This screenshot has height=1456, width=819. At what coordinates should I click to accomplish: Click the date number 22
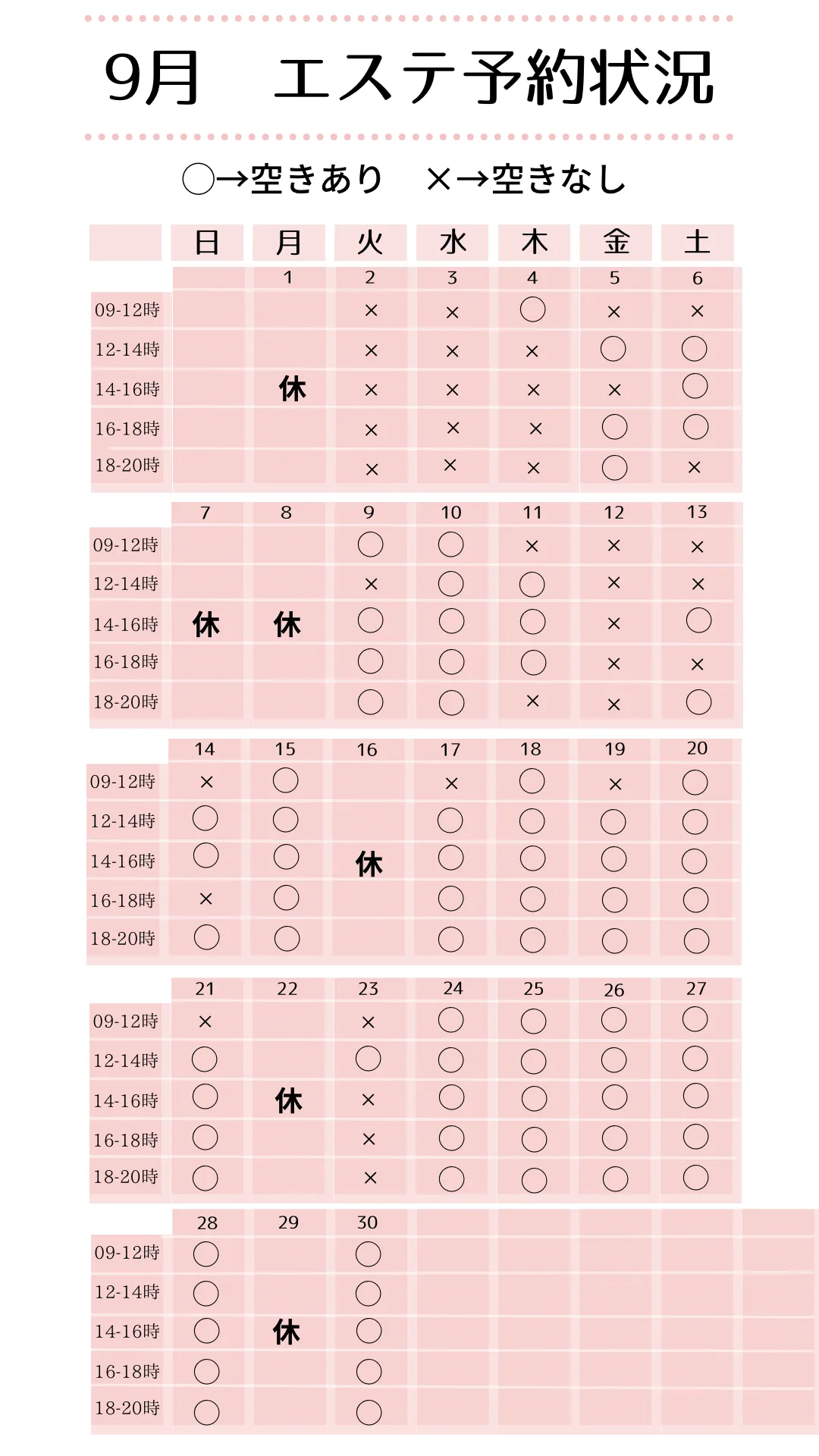(x=287, y=989)
